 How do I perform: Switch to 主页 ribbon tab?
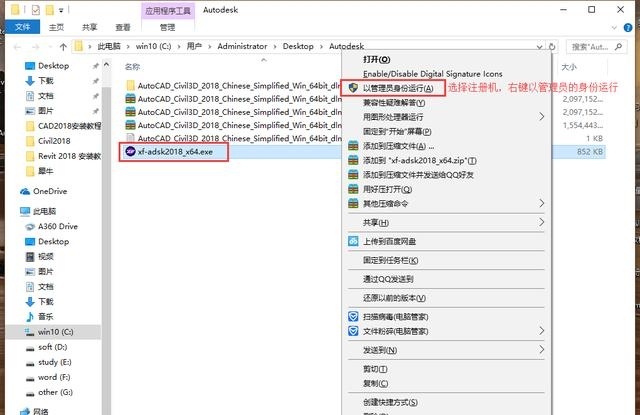click(x=56, y=27)
